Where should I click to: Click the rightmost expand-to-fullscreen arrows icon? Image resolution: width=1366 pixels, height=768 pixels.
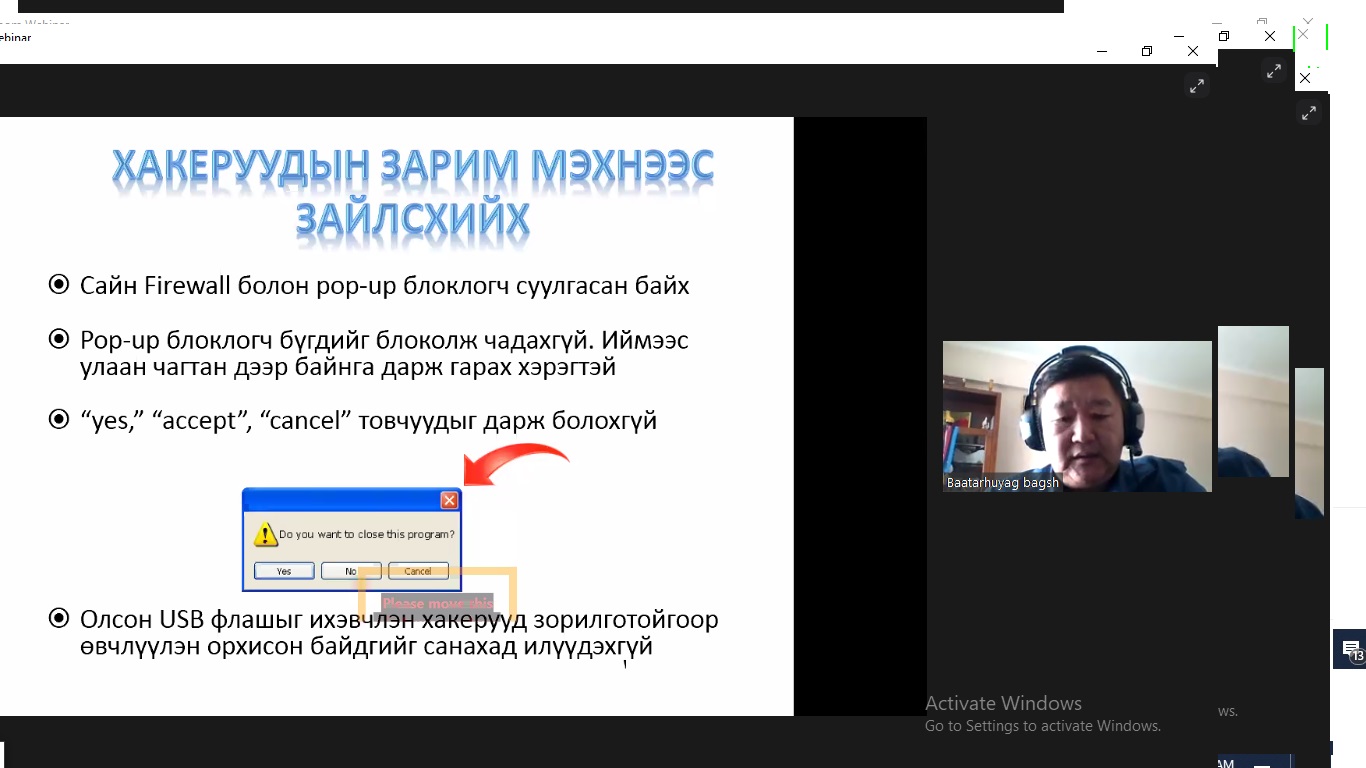[1309, 113]
